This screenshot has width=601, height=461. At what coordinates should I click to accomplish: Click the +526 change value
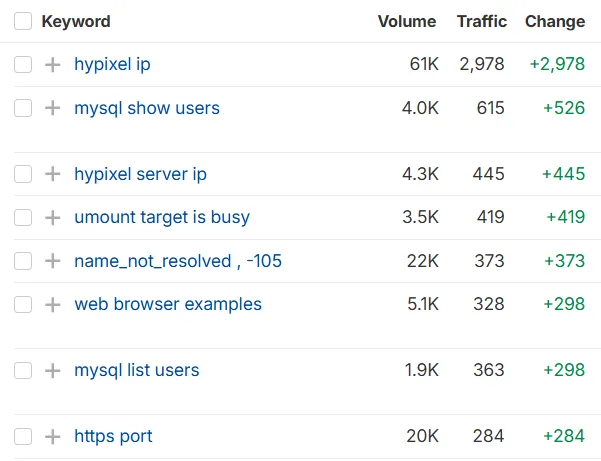(x=564, y=108)
